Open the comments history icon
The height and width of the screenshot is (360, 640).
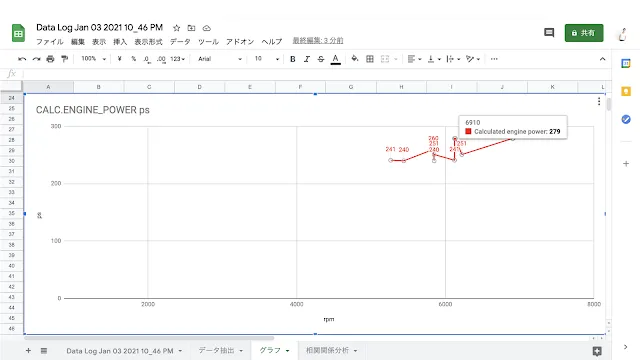pos(549,33)
